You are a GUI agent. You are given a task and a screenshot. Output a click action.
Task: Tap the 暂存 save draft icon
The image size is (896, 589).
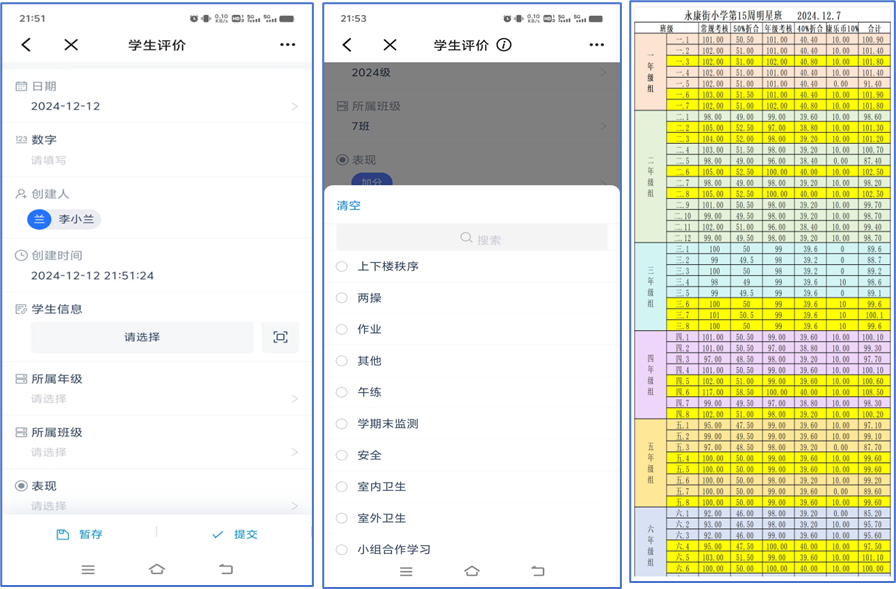(63, 535)
